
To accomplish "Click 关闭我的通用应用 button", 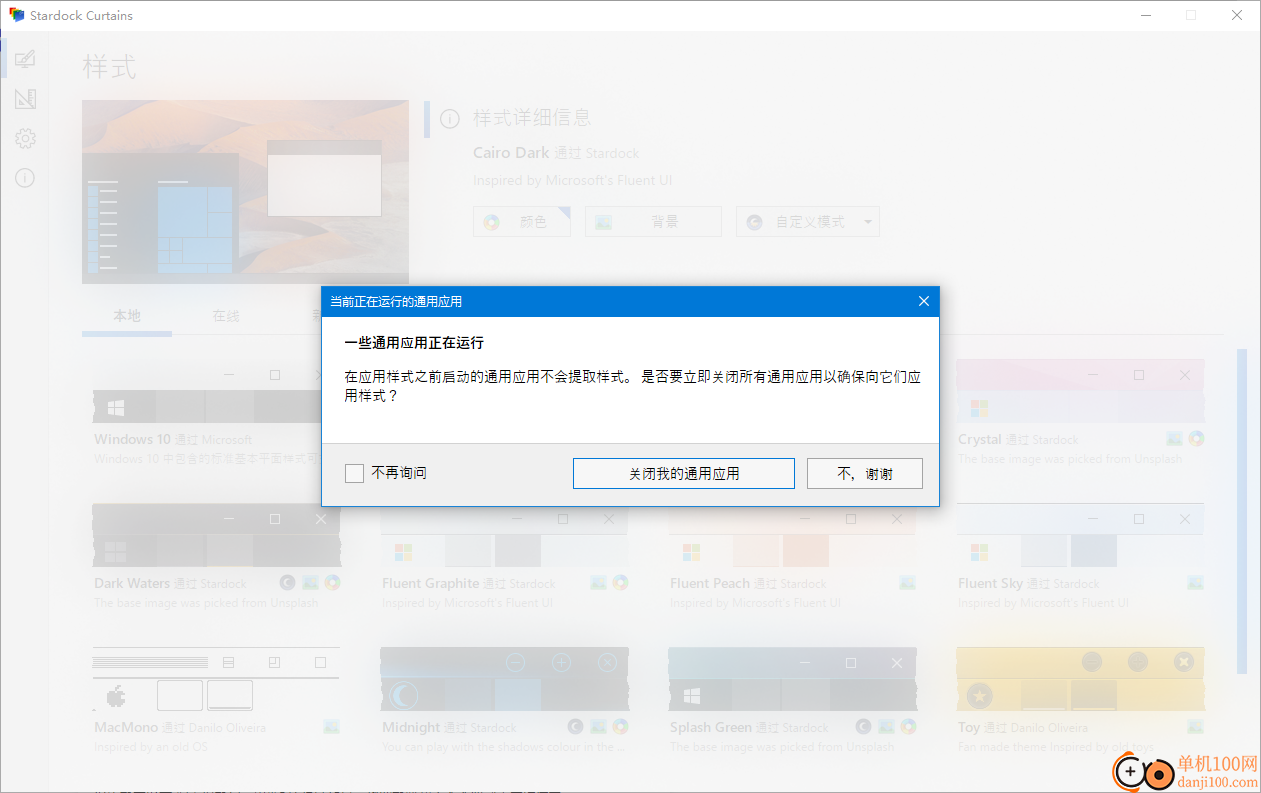I will click(x=684, y=474).
